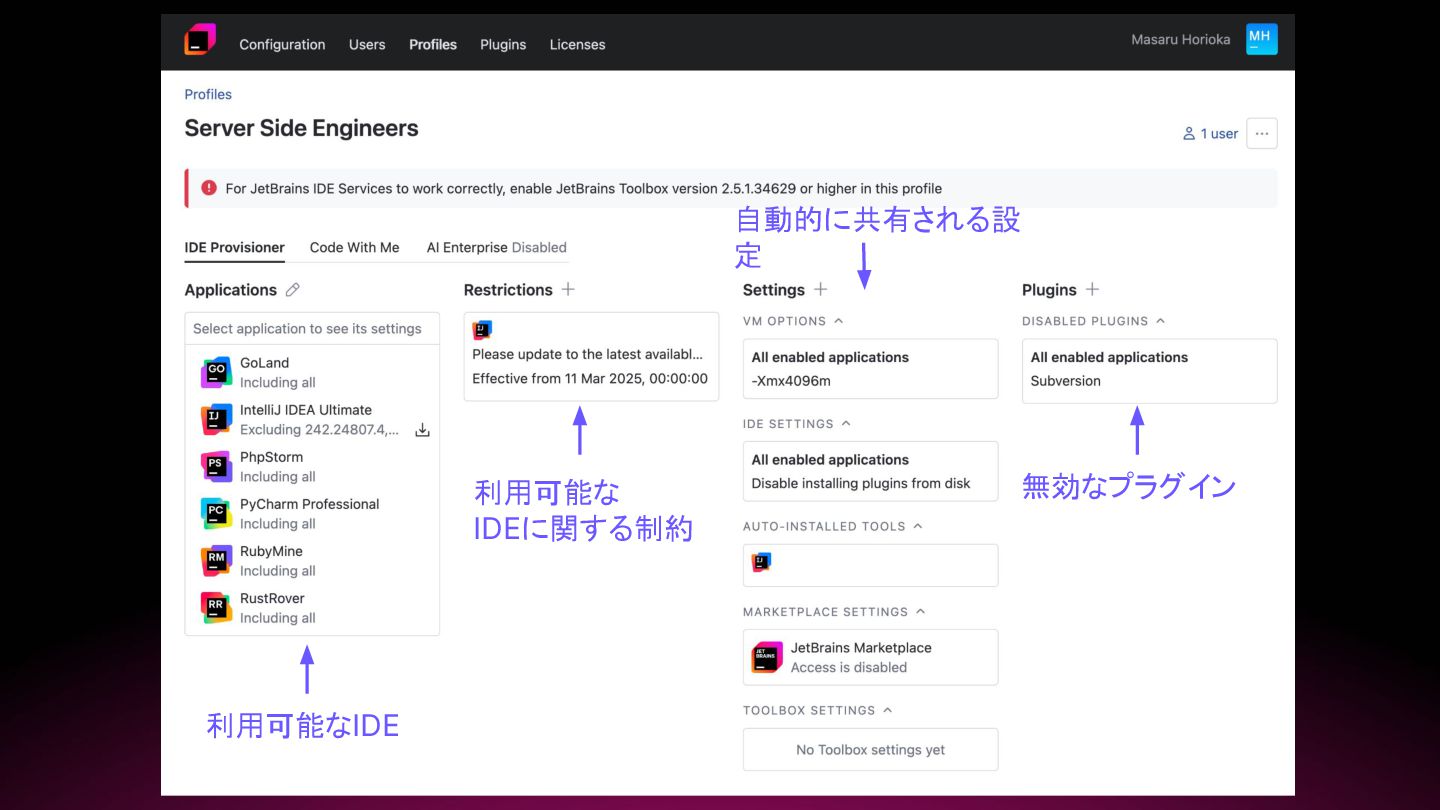Select the RustRover application icon
Image resolution: width=1440 pixels, height=810 pixels.
coord(216,607)
